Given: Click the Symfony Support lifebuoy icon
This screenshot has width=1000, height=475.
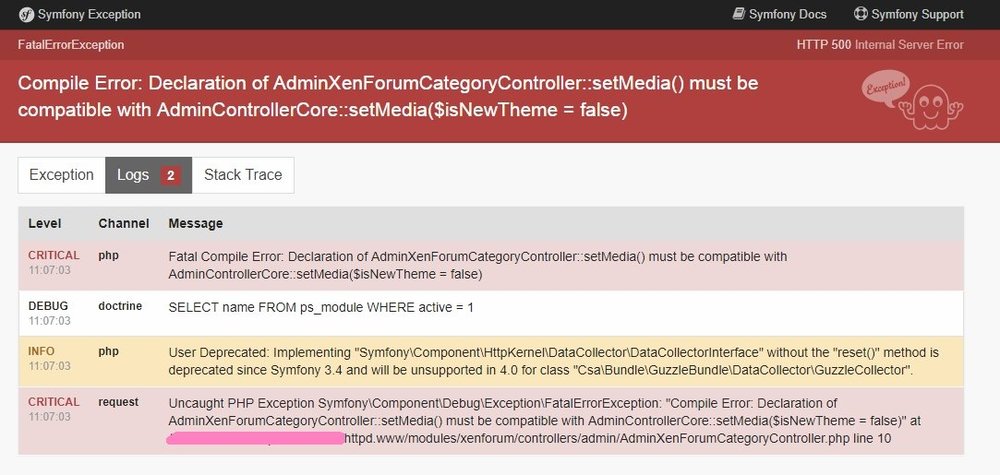Looking at the screenshot, I should [x=860, y=14].
